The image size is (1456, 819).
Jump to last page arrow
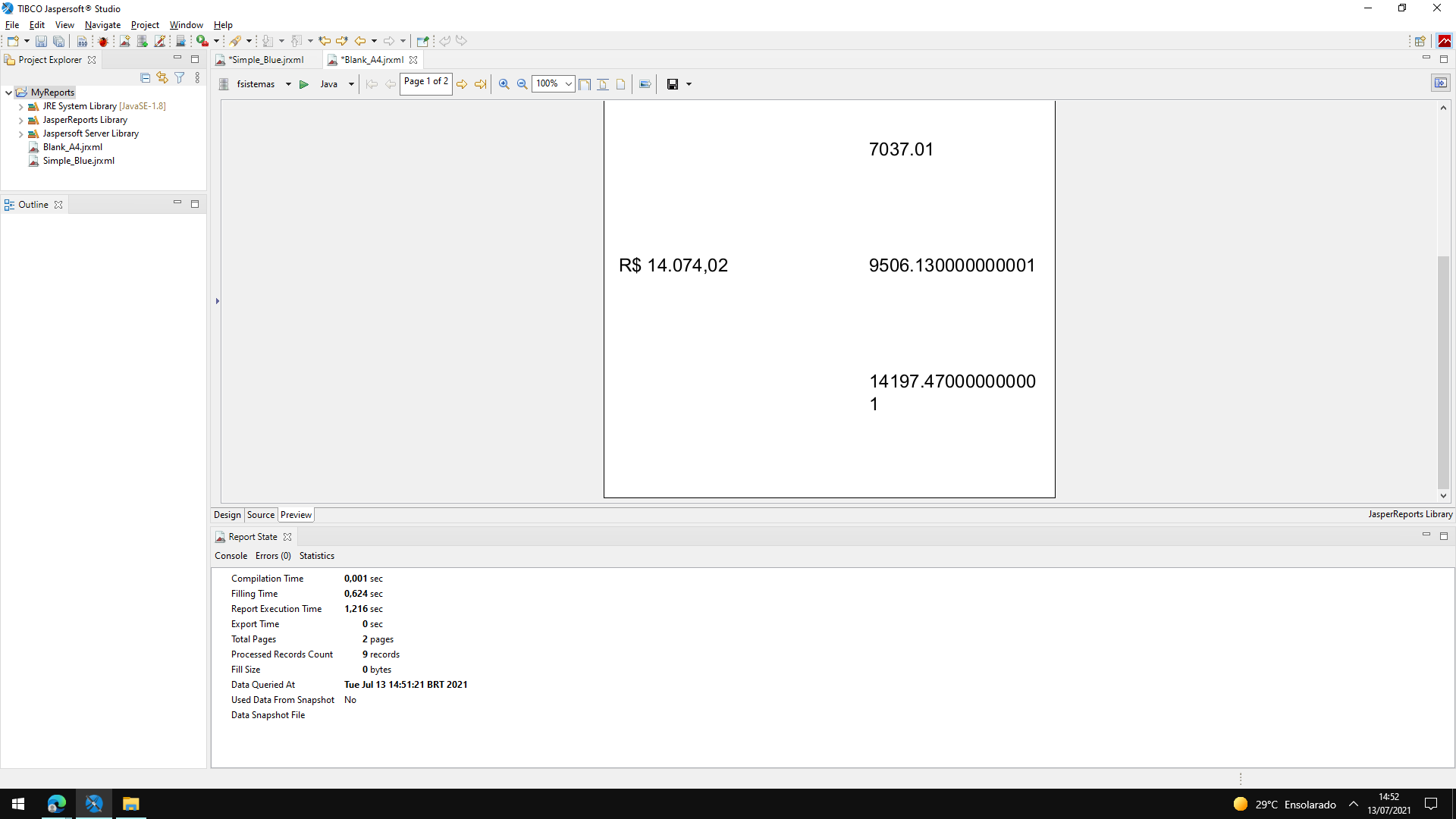(x=480, y=84)
